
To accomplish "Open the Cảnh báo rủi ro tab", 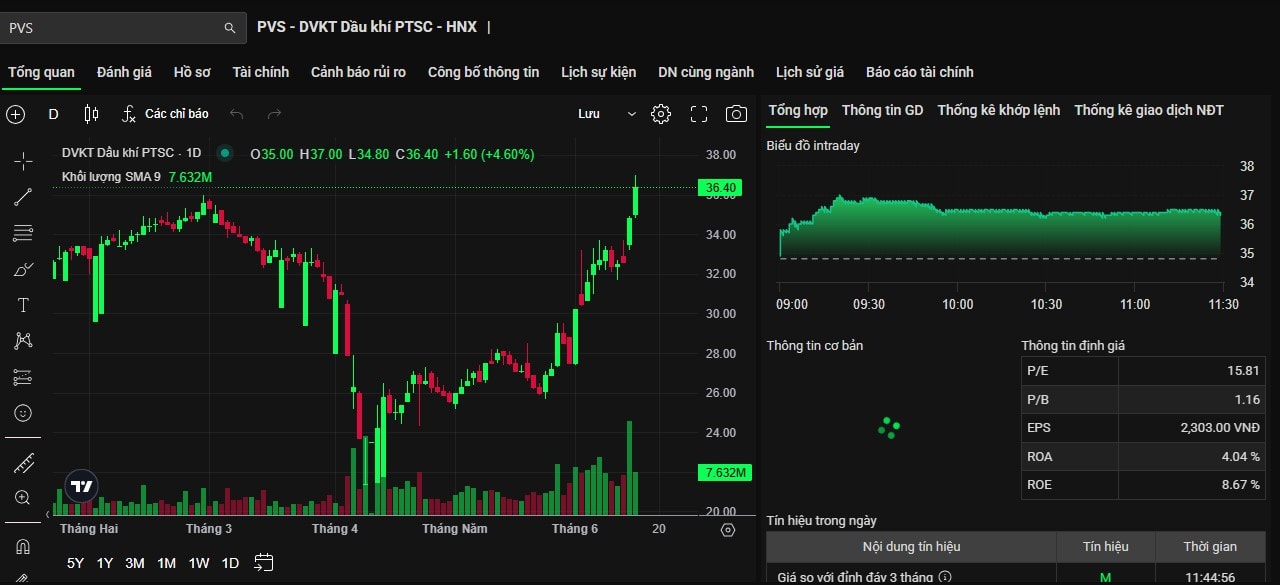I will [x=358, y=72].
